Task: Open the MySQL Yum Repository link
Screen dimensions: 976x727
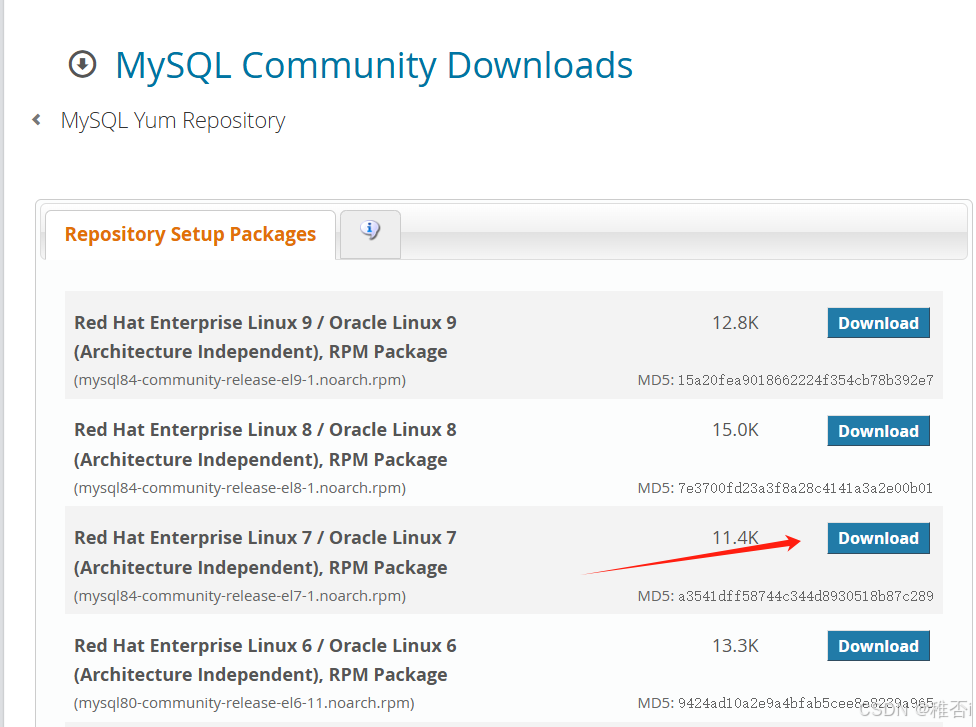Action: pos(173,120)
